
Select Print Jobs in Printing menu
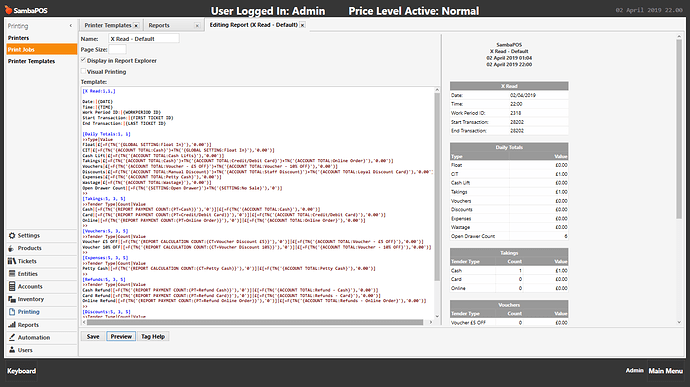[41, 49]
